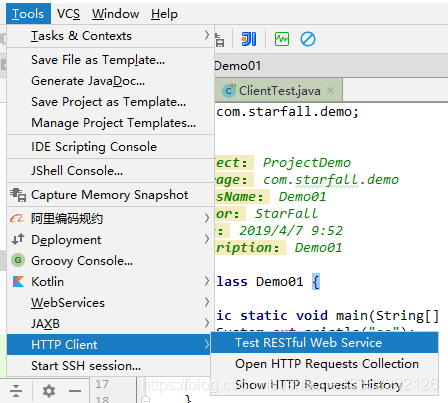The width and height of the screenshot is (448, 403).
Task: Select the HTTP Client menu entry
Action: [x=110, y=345]
